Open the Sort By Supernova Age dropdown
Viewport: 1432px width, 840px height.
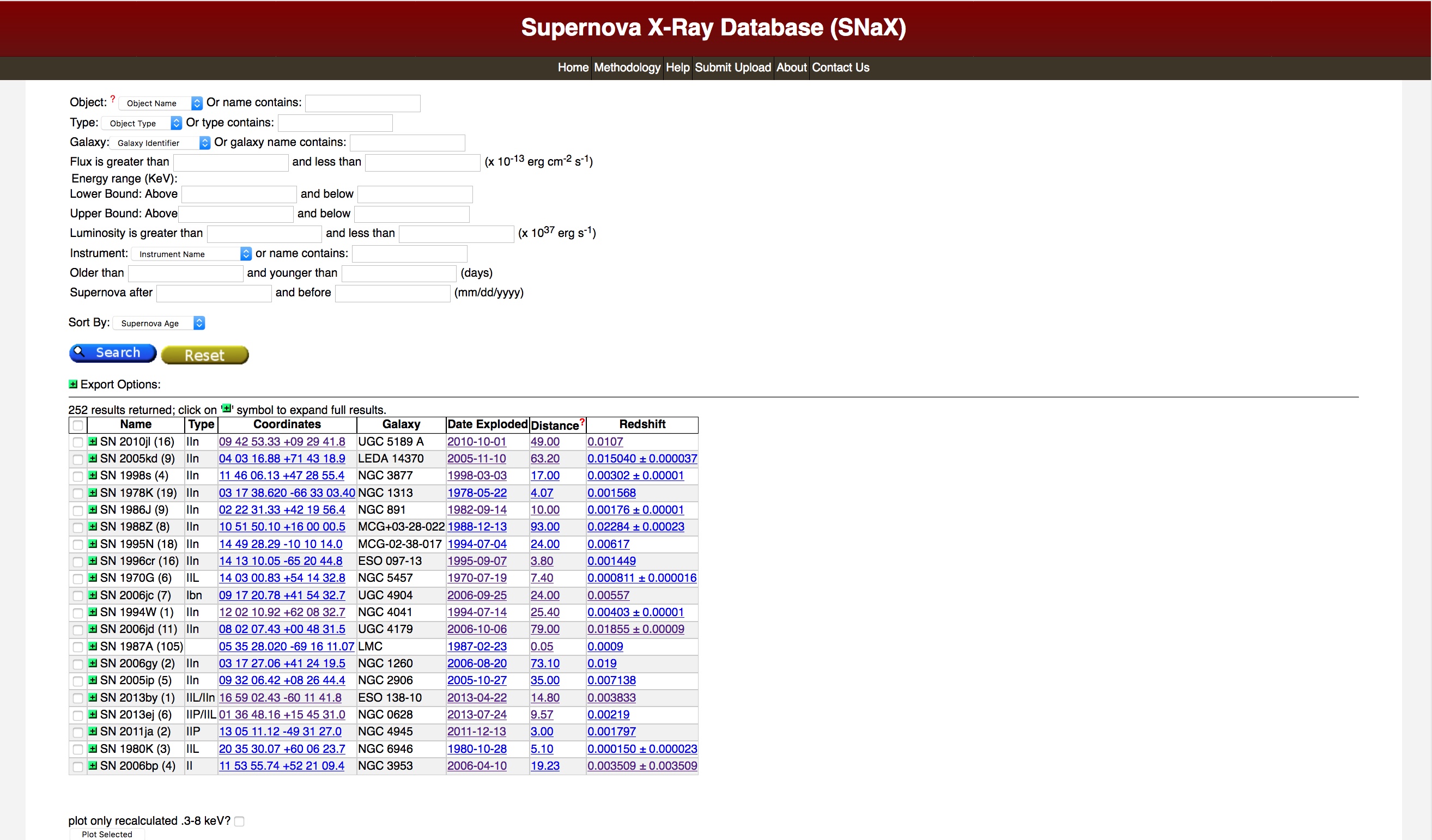point(159,323)
